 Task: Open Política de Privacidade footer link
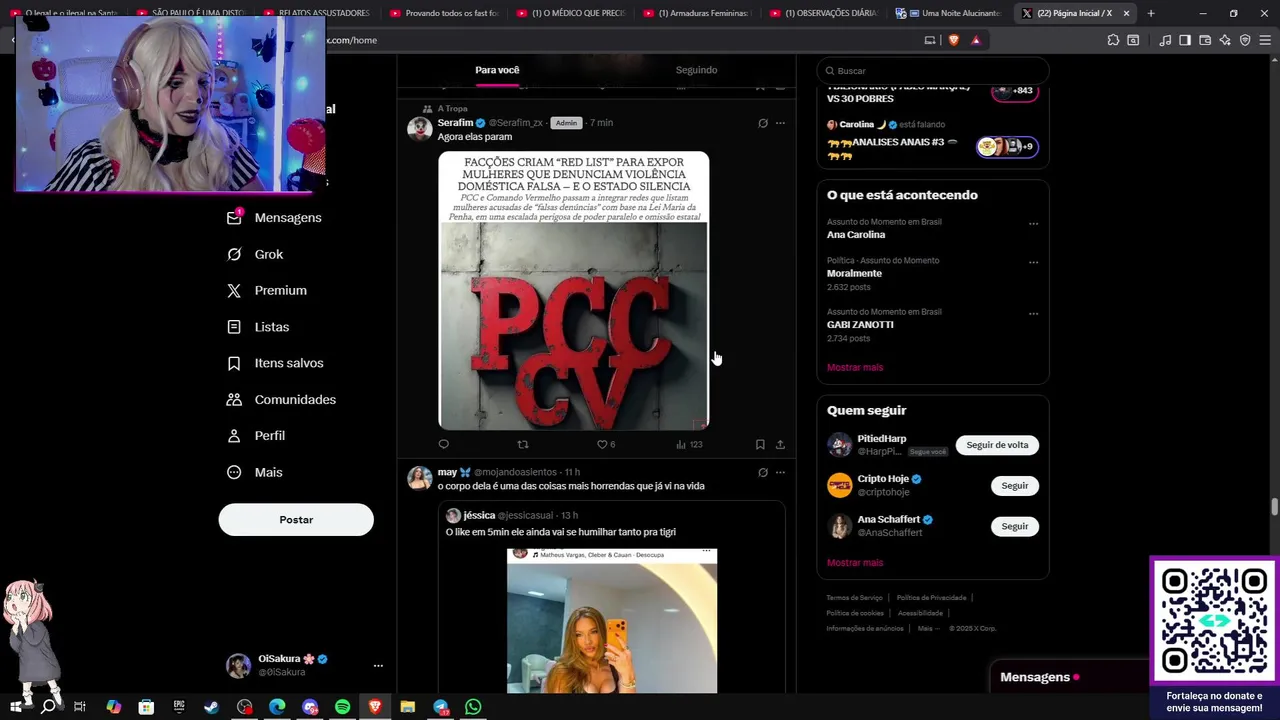coord(931,598)
